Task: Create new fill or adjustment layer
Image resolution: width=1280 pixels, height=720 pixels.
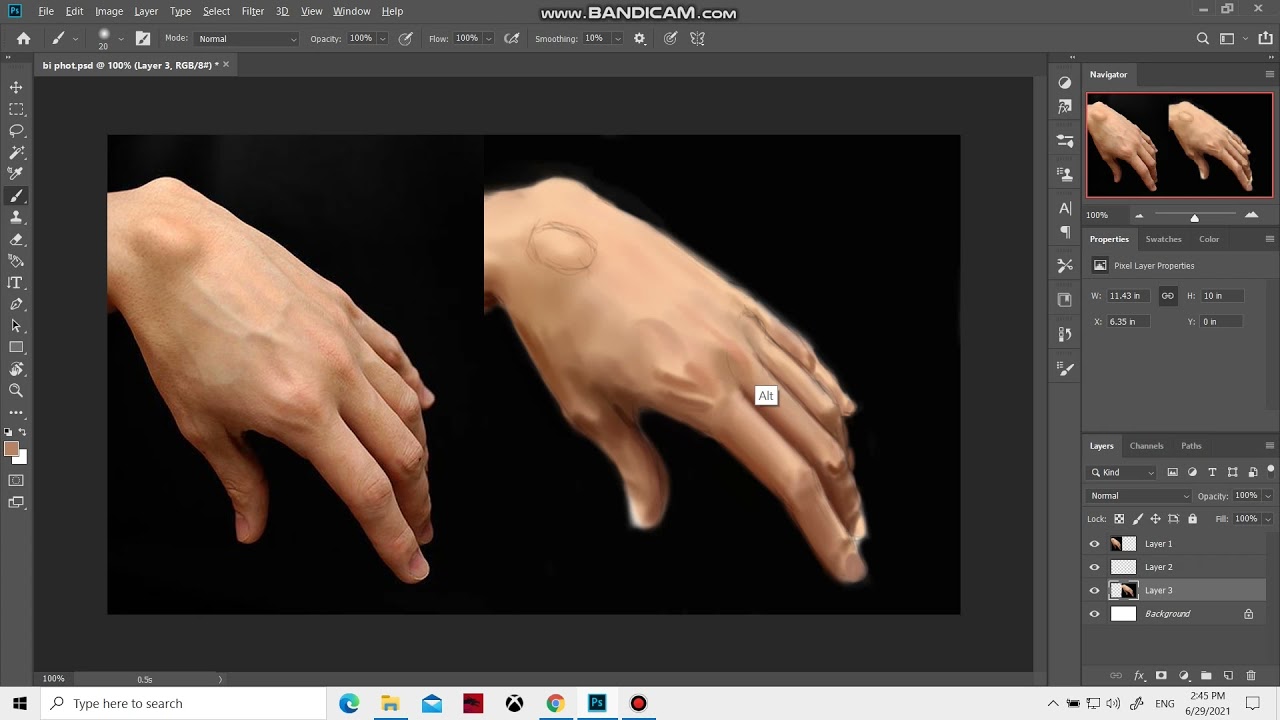Action: point(1184,676)
